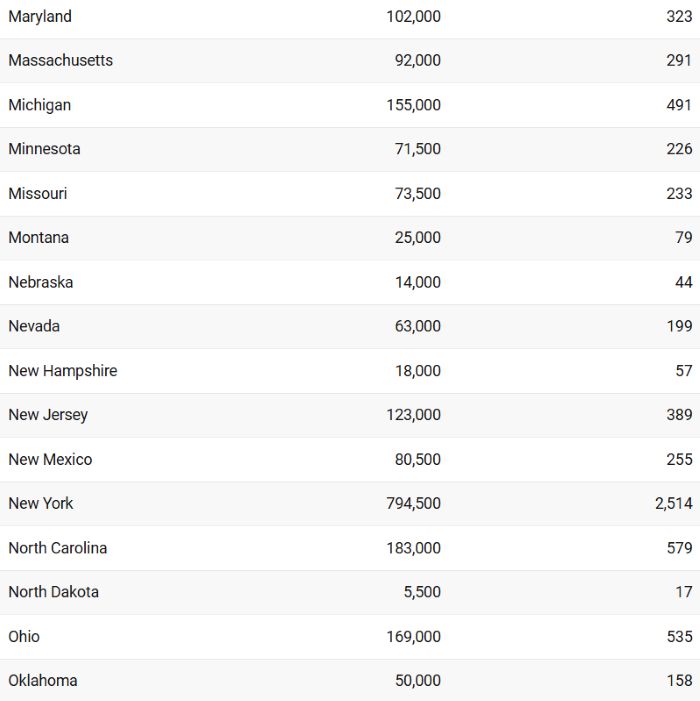The image size is (700, 701).
Task: Select the New Mexico row label
Action: [50, 459]
